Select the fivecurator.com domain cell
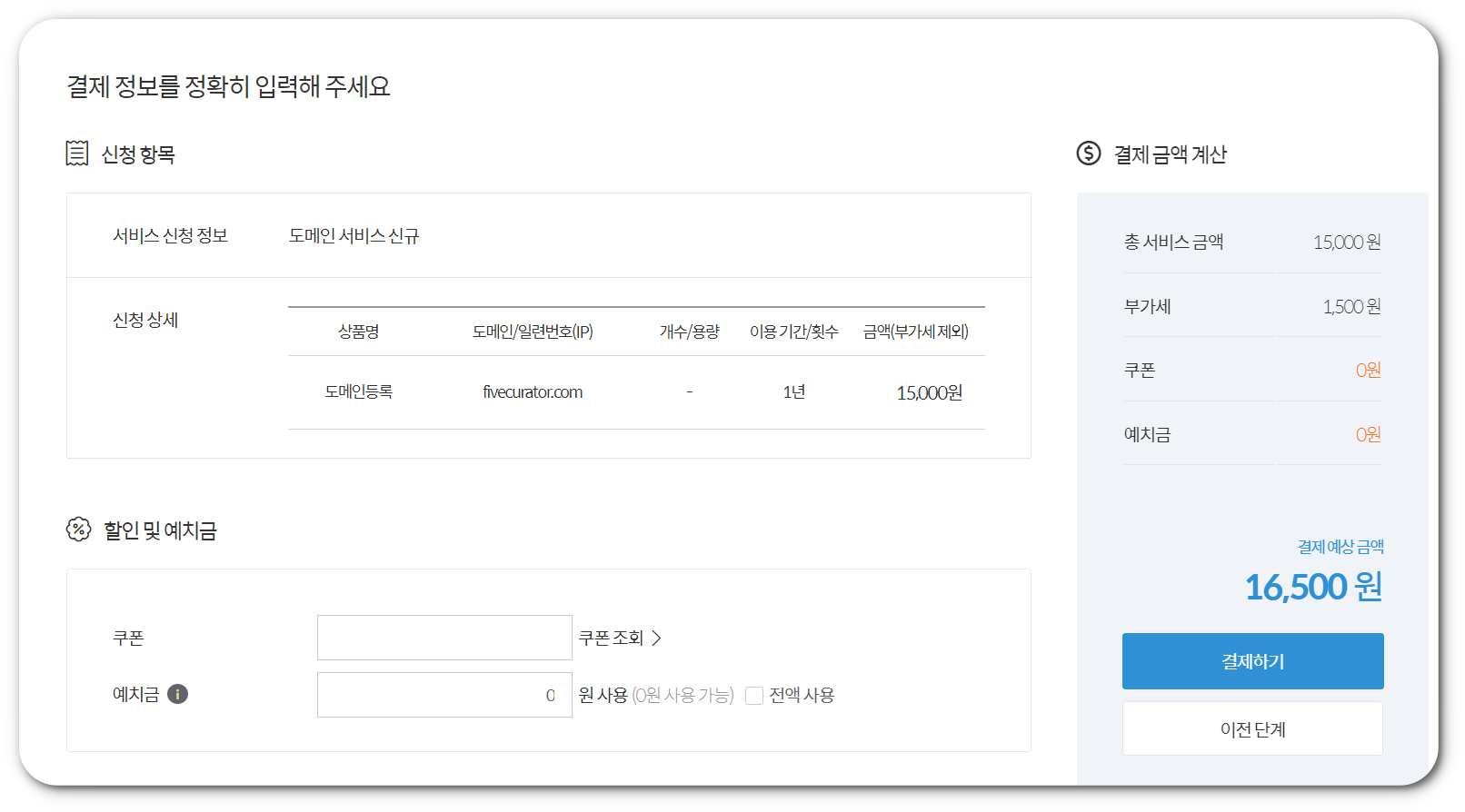The height and width of the screenshot is (812, 1465). point(533,392)
